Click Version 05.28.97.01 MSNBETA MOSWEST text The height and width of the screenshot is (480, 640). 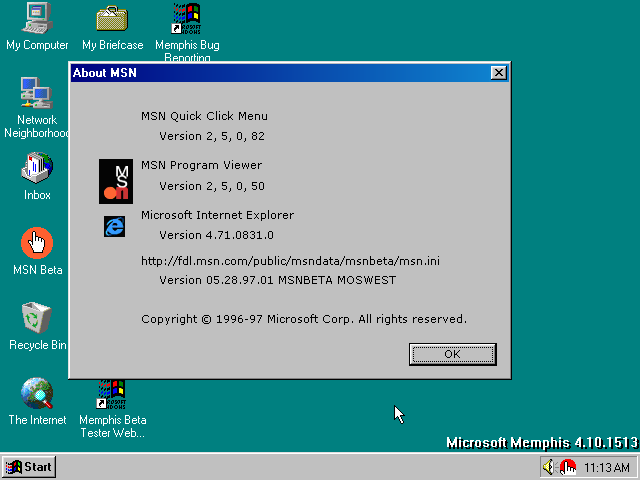coord(278,280)
